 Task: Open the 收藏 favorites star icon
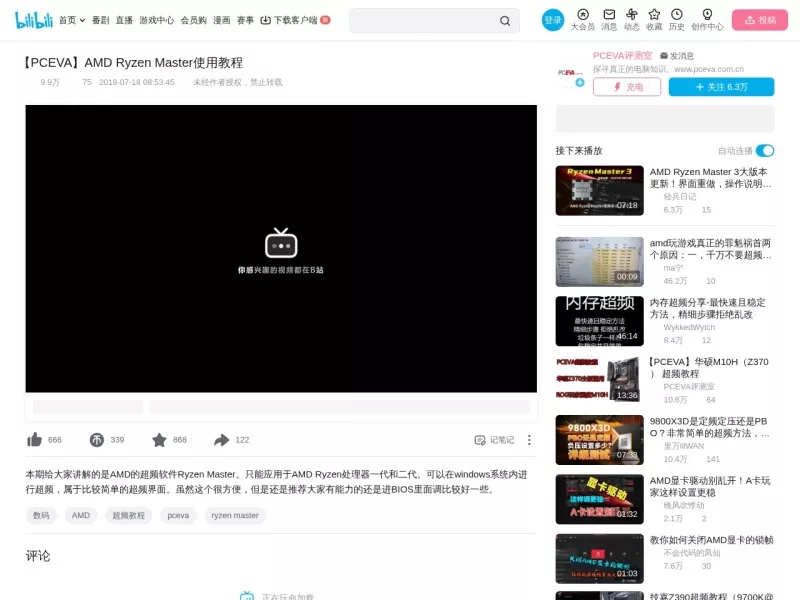pos(654,14)
